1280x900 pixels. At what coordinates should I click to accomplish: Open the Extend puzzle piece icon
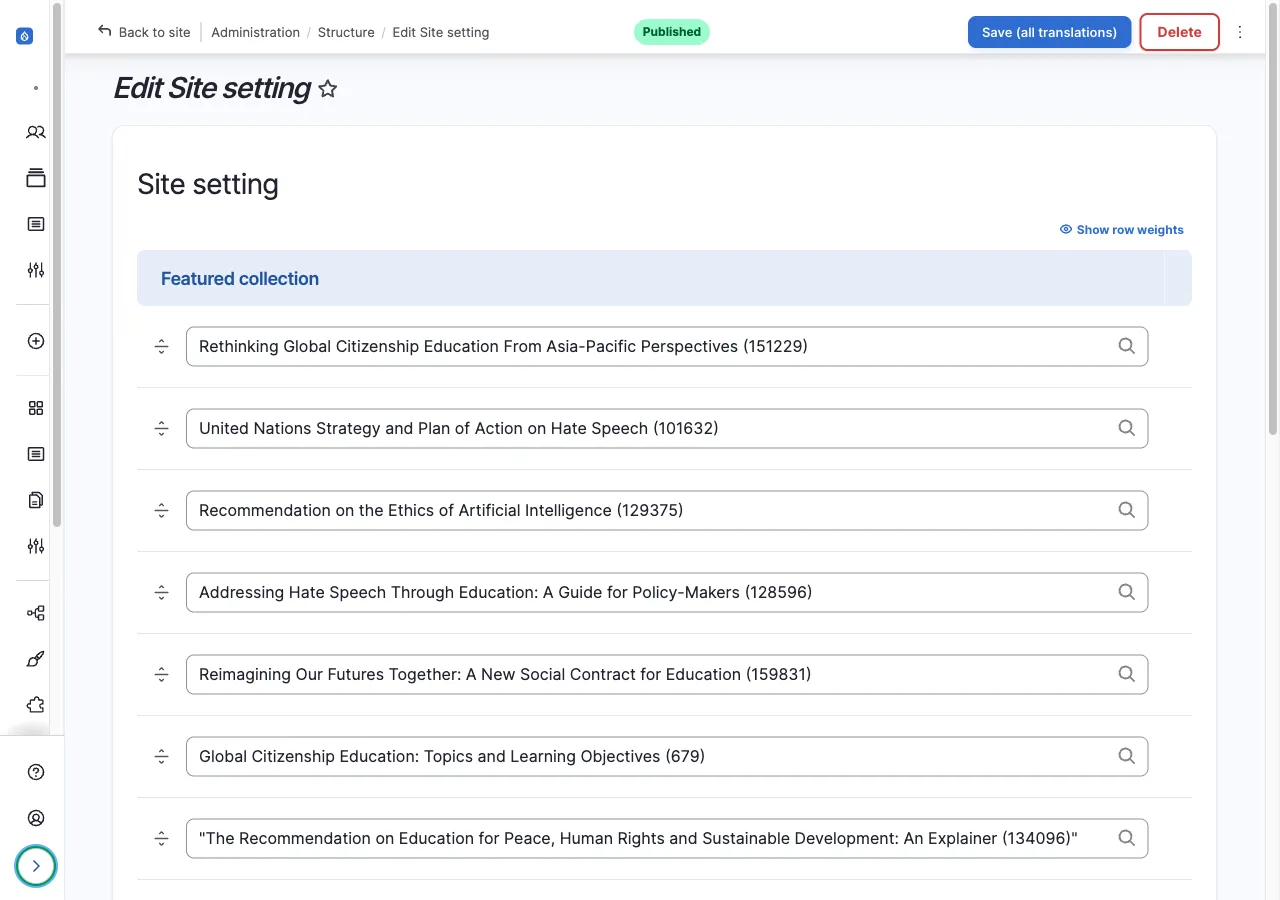(36, 705)
